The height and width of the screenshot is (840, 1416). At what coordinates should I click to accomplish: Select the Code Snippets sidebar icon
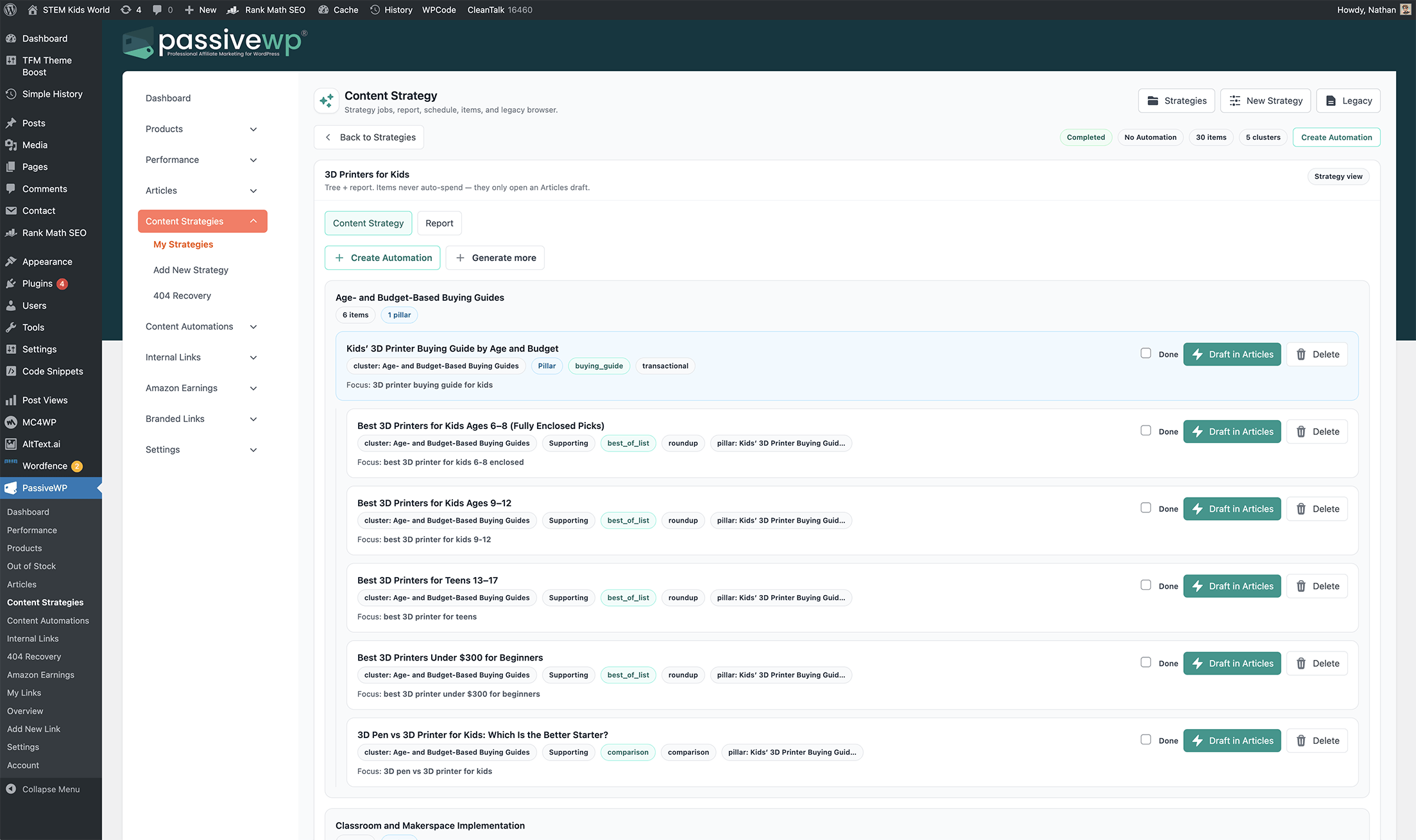pos(10,371)
